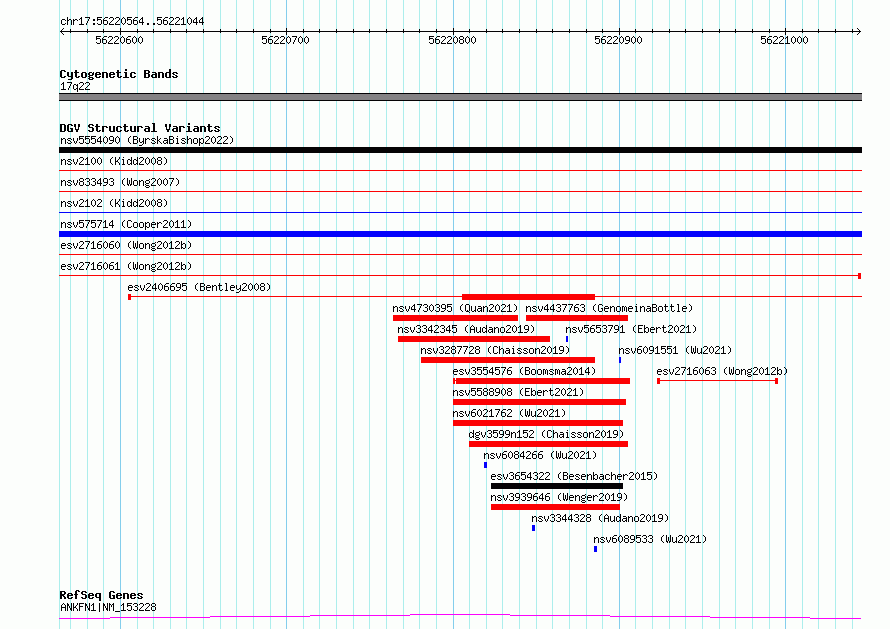Open nsv575714 (Cooper2011) variant

126,224
